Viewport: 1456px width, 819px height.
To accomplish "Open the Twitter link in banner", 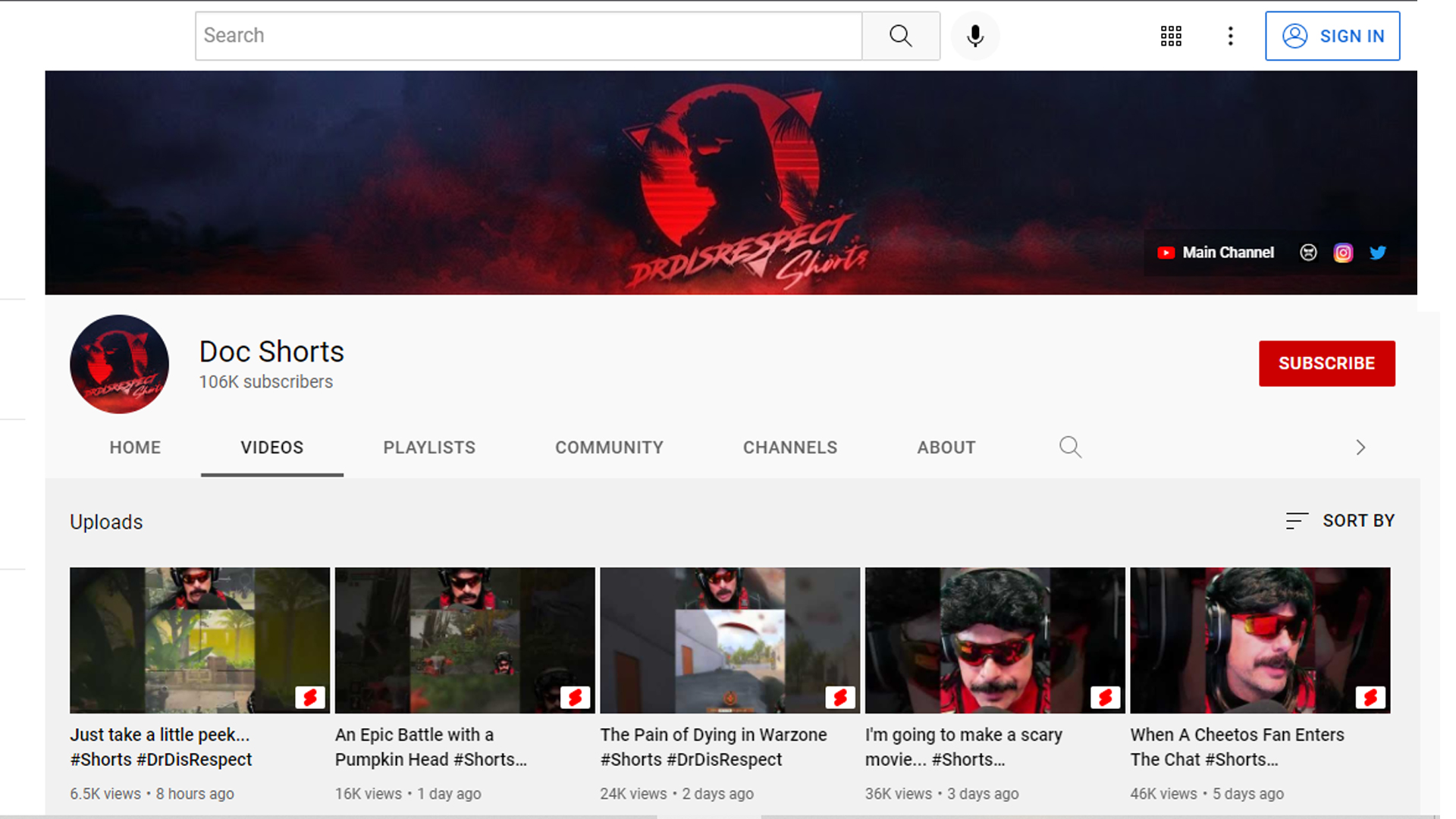I will (x=1378, y=253).
